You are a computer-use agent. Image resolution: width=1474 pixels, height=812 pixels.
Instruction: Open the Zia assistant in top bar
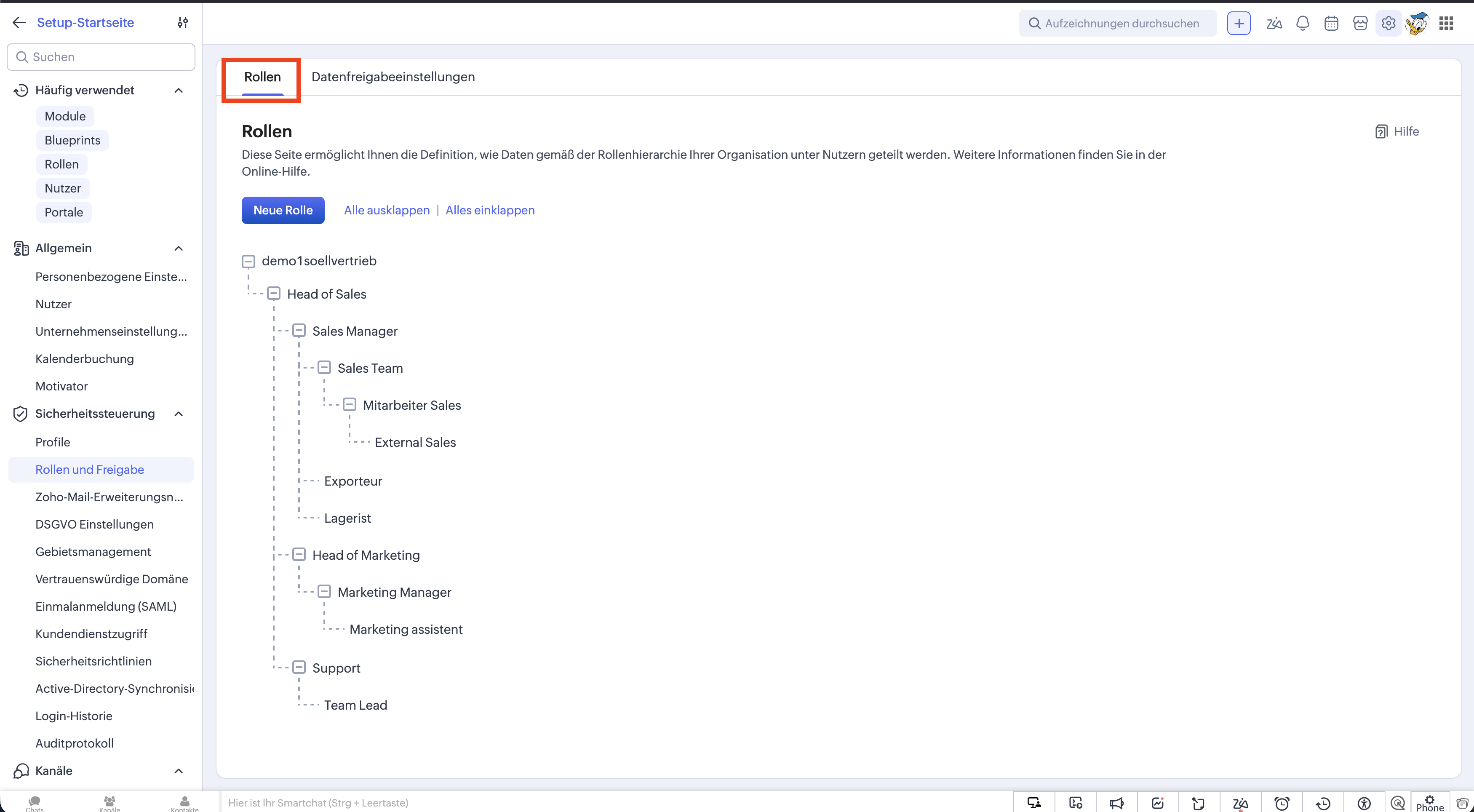pyautogui.click(x=1274, y=23)
